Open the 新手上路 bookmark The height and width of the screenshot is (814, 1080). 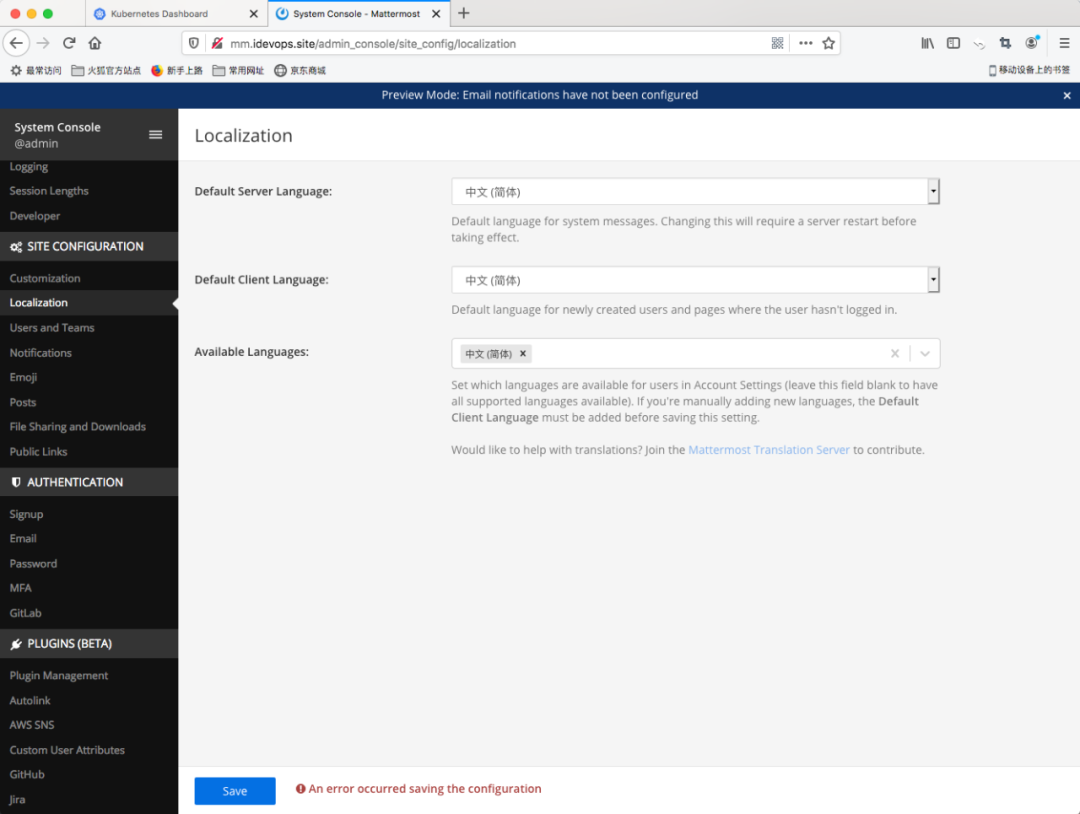(177, 70)
